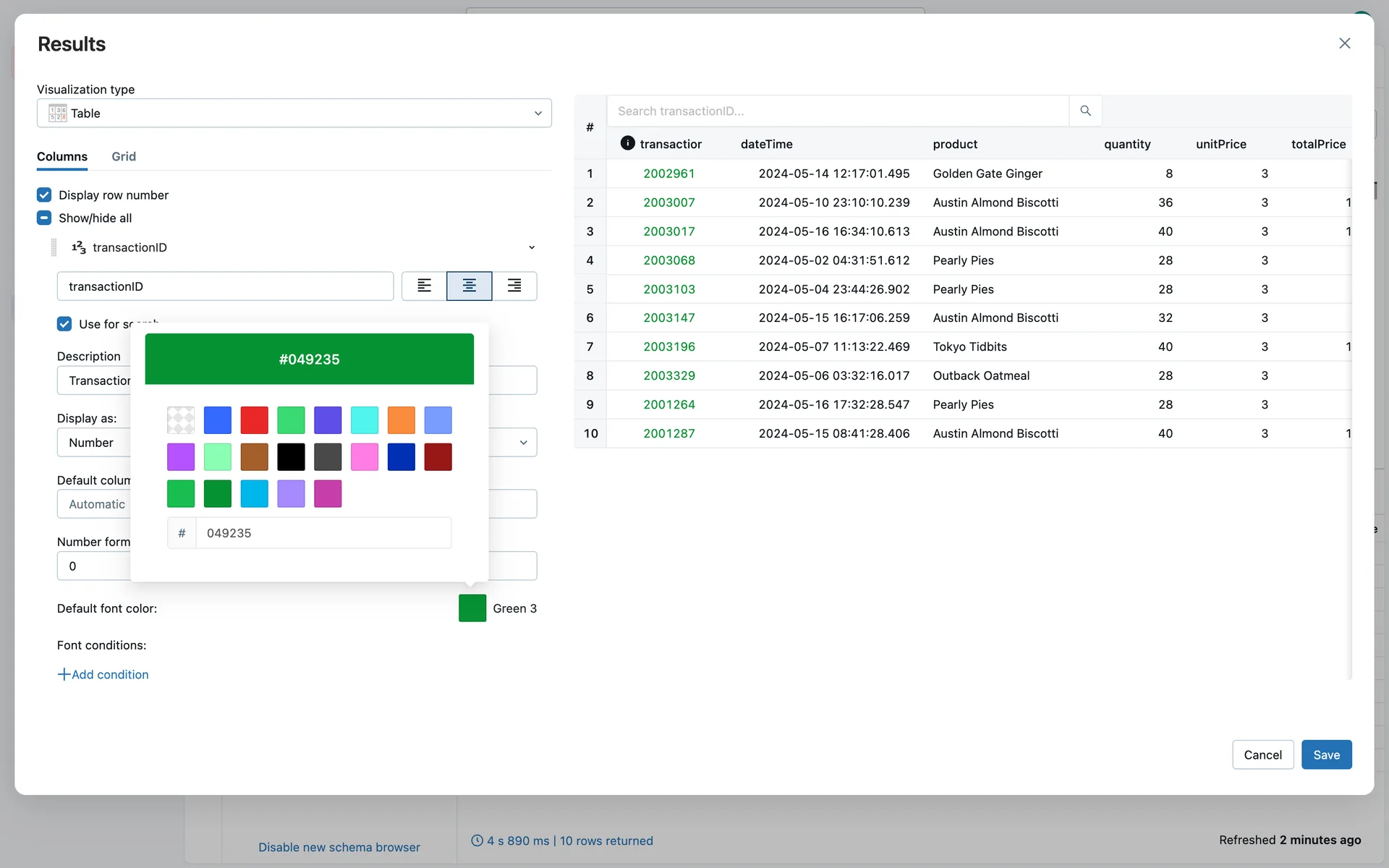The height and width of the screenshot is (868, 1389).
Task: Choose the right align text icon
Action: (514, 286)
